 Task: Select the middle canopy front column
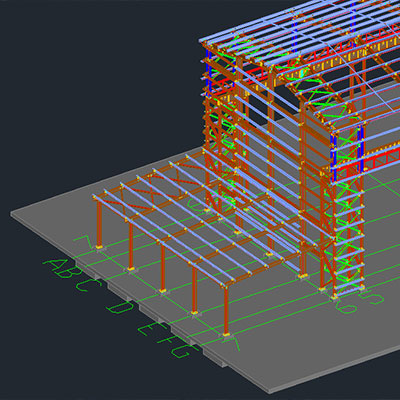click(x=163, y=267)
